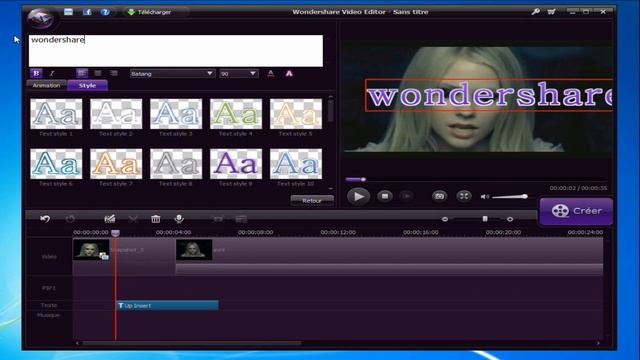Click the message icon in title bar
The height and width of the screenshot is (360, 640).
68,12
